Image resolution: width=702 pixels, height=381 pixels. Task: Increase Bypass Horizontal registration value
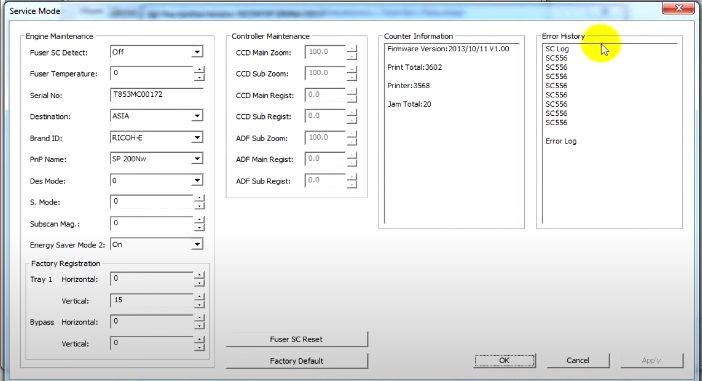199,318
